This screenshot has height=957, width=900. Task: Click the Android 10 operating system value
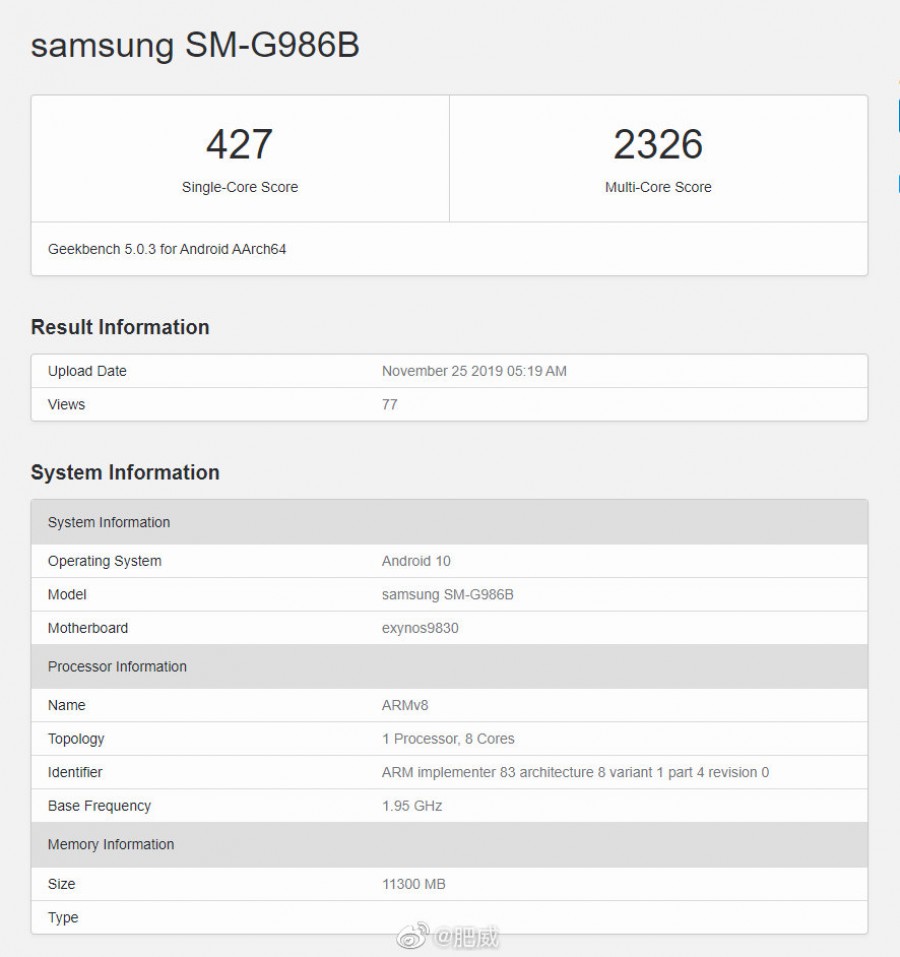pyautogui.click(x=416, y=561)
